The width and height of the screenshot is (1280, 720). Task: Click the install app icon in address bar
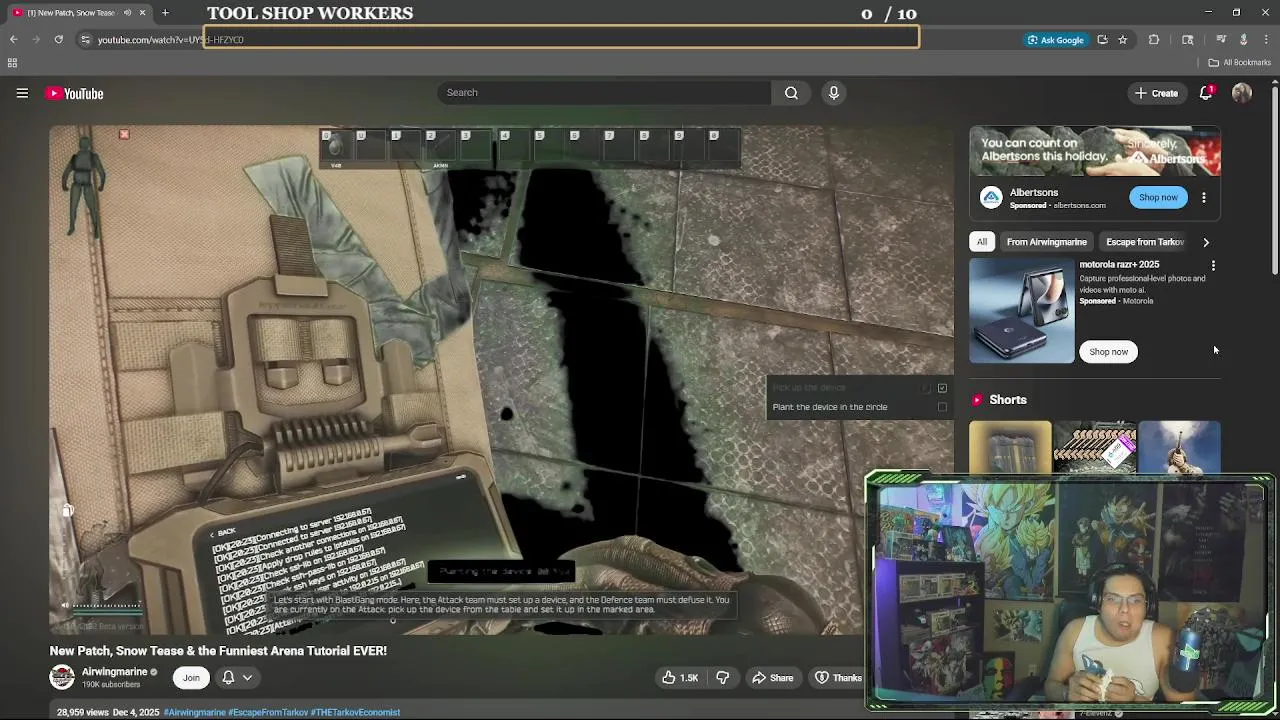(1102, 40)
